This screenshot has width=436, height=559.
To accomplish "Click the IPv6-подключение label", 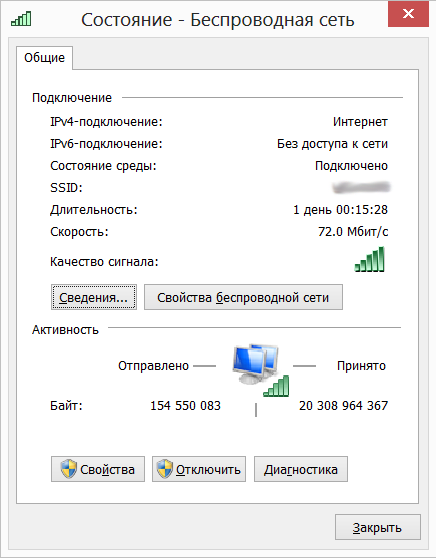I will pyautogui.click(x=106, y=144).
